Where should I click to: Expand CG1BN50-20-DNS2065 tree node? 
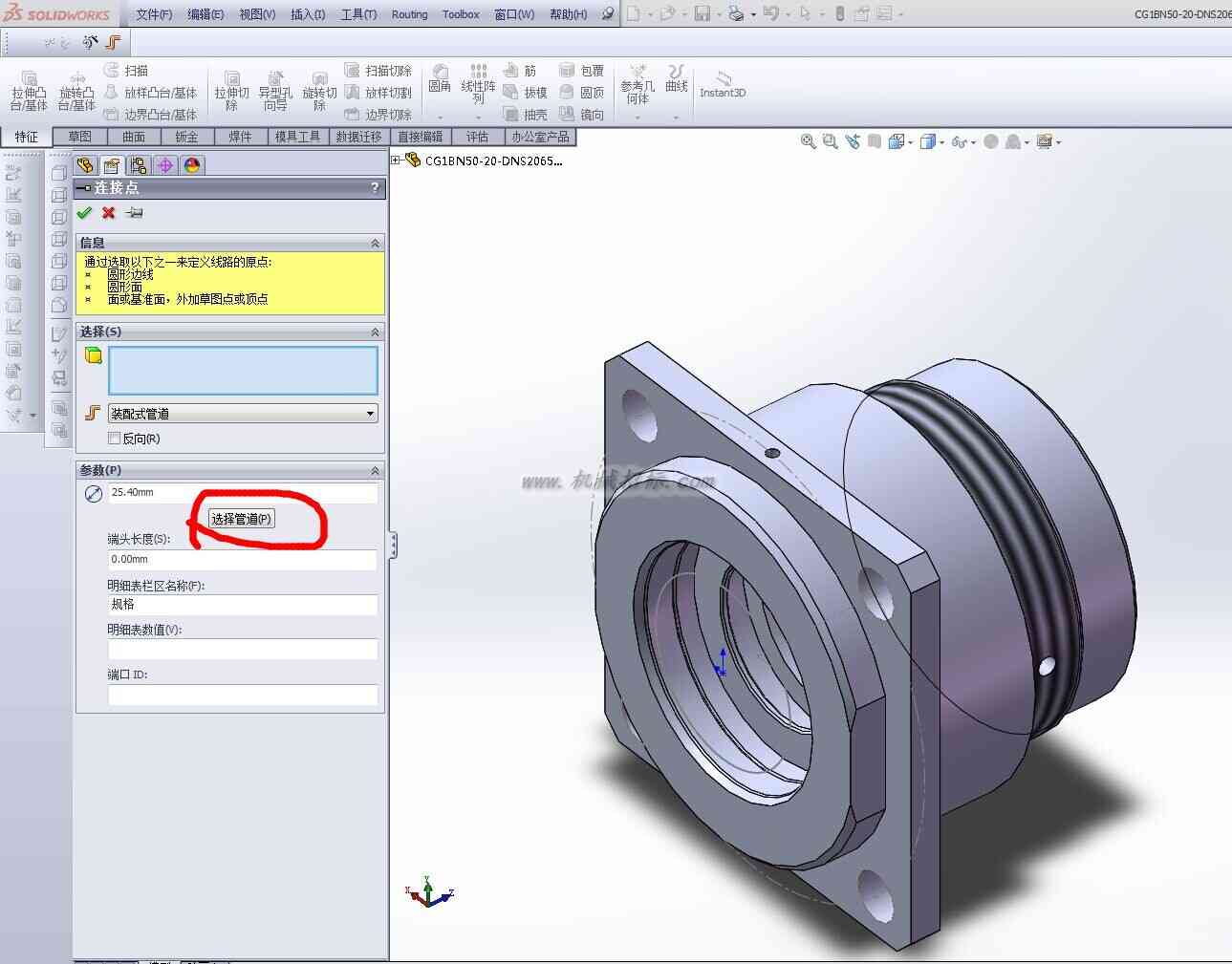[396, 161]
